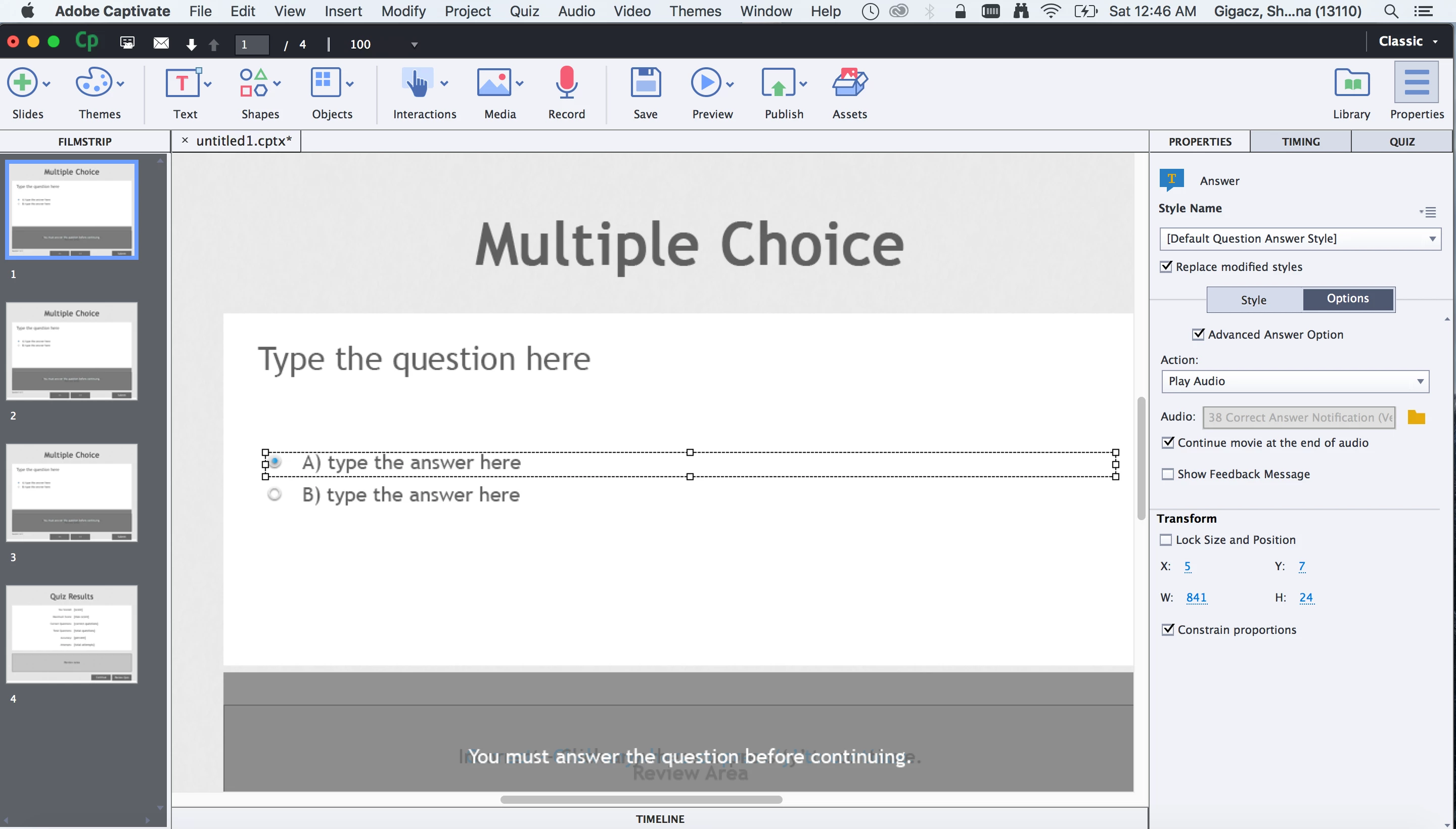
Task: Expand the Style Name dropdown
Action: pos(1299,239)
